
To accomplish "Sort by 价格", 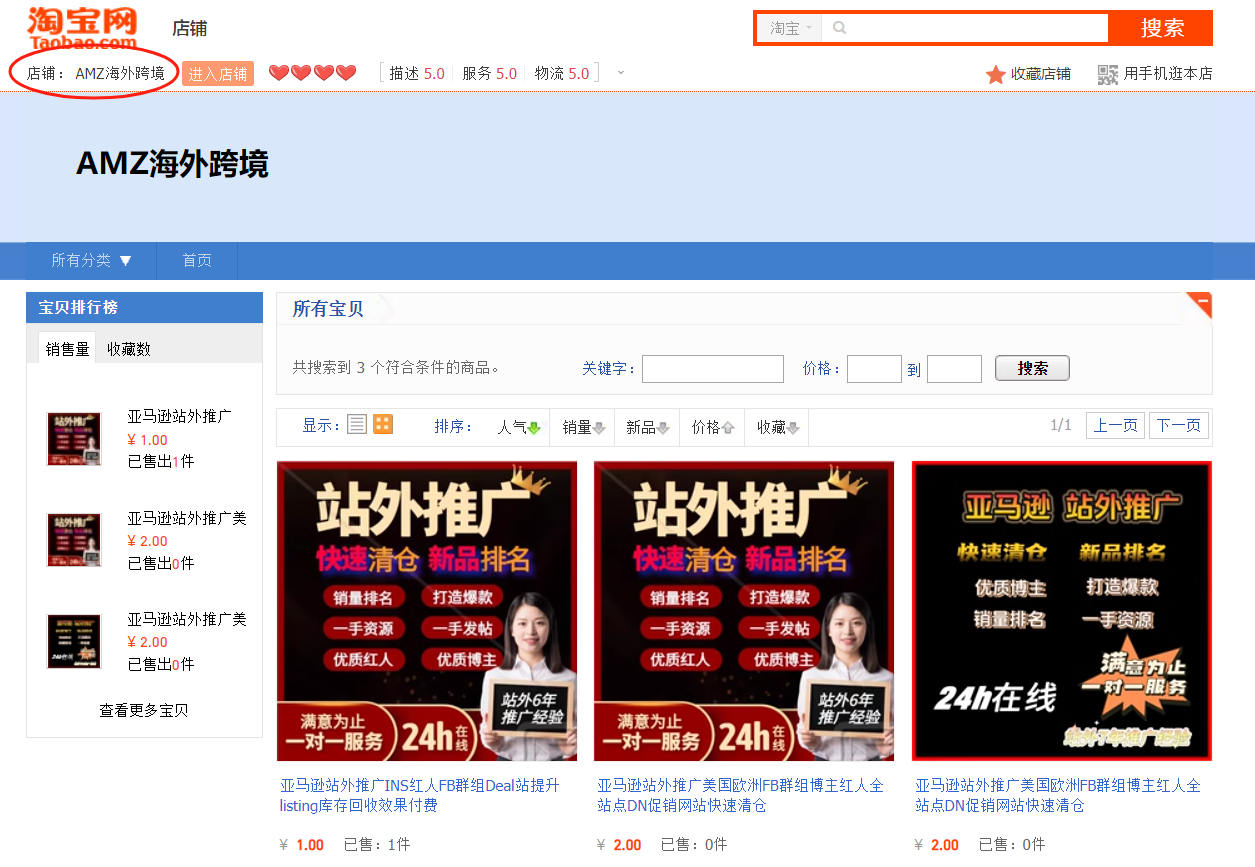I will [x=713, y=427].
